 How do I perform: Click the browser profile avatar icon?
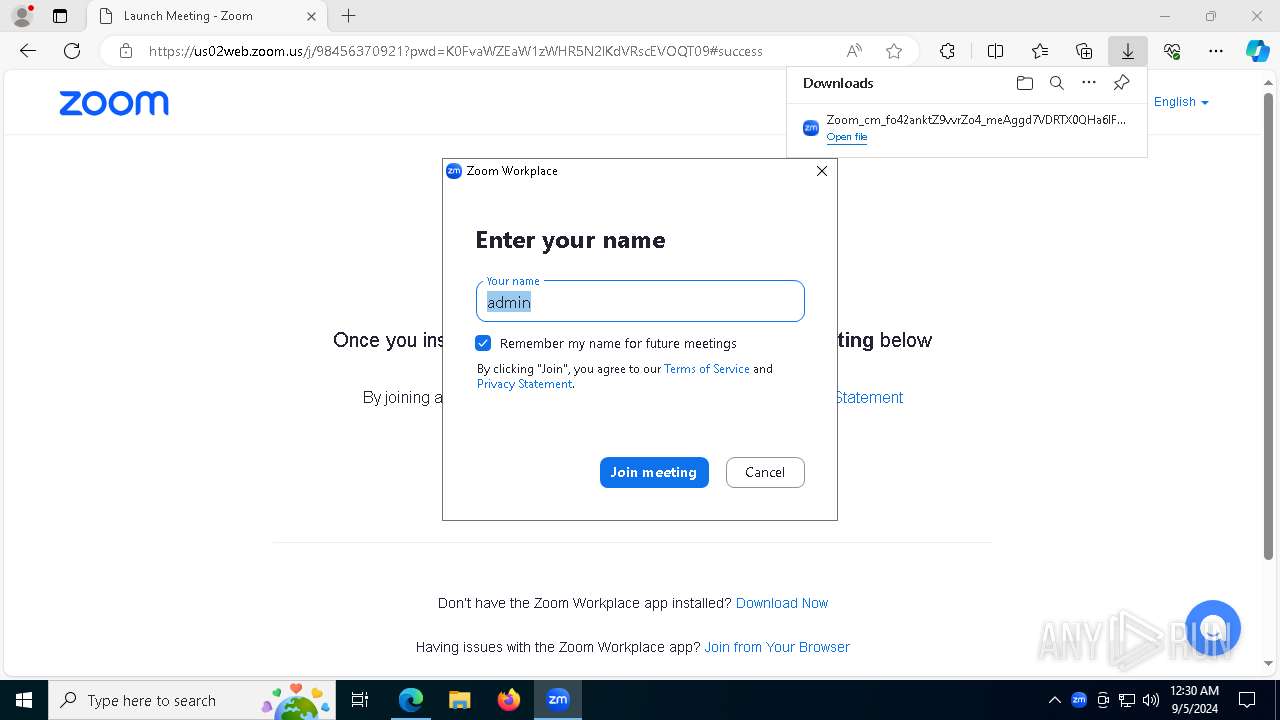click(x=21, y=16)
